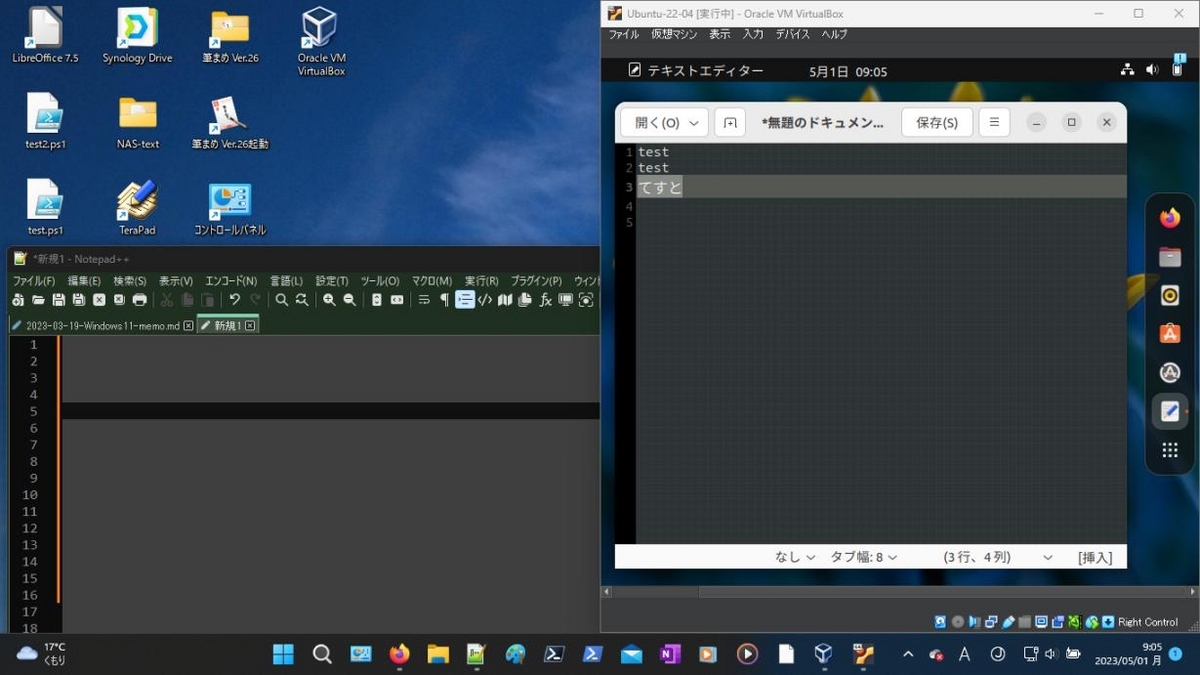
Task: Open the なし syntax dropdown in status bar
Action: point(795,557)
